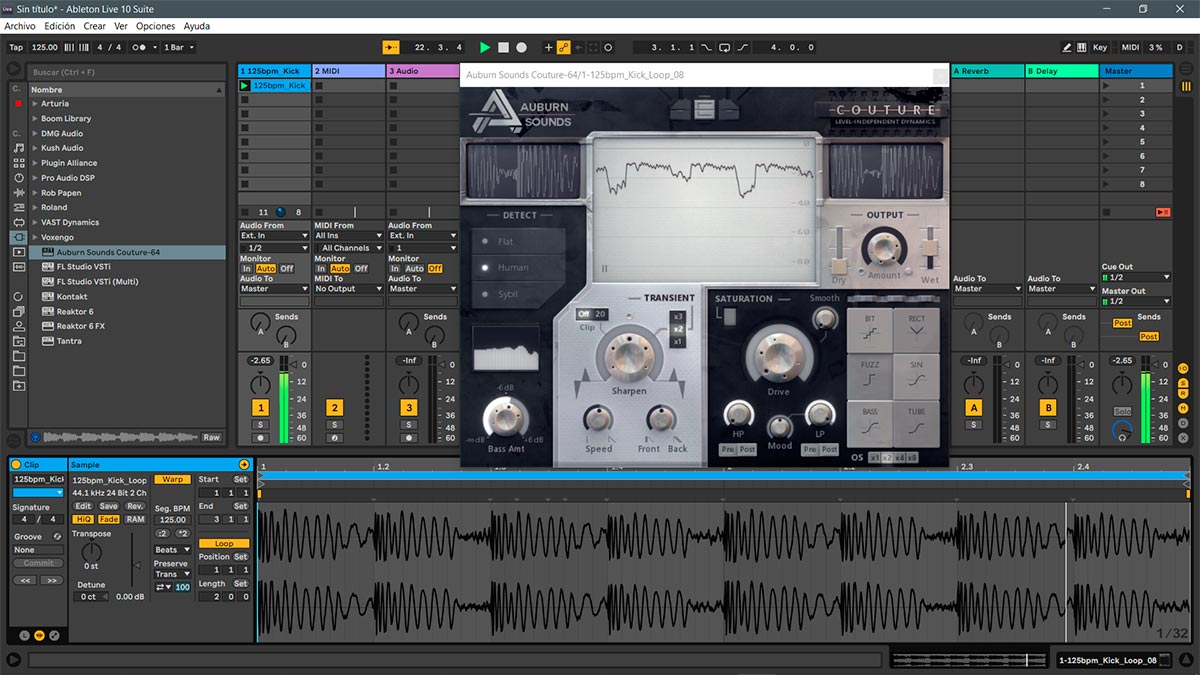Open the Clips category play icon

(18, 252)
